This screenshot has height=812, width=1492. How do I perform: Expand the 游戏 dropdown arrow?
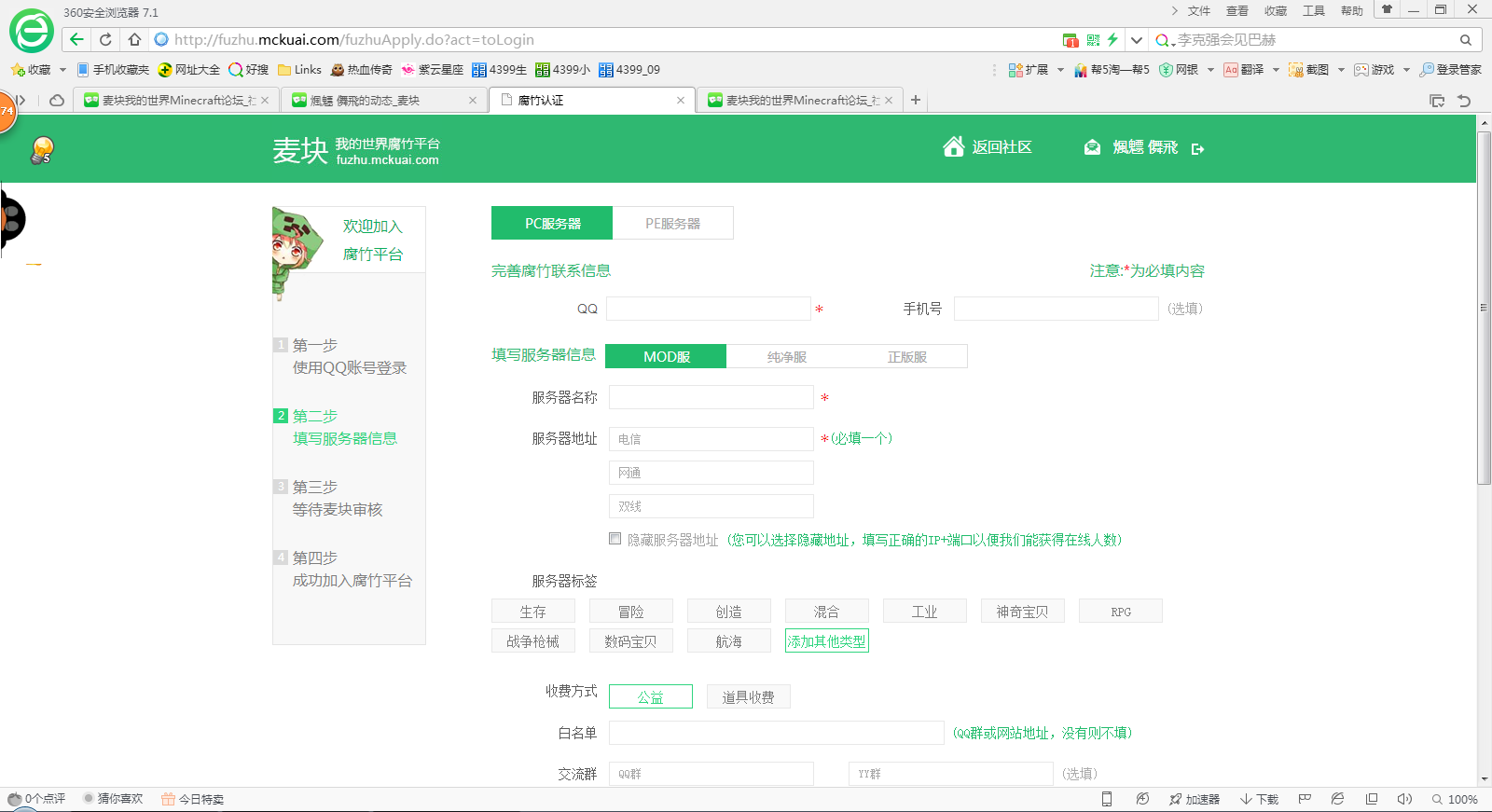1406,70
